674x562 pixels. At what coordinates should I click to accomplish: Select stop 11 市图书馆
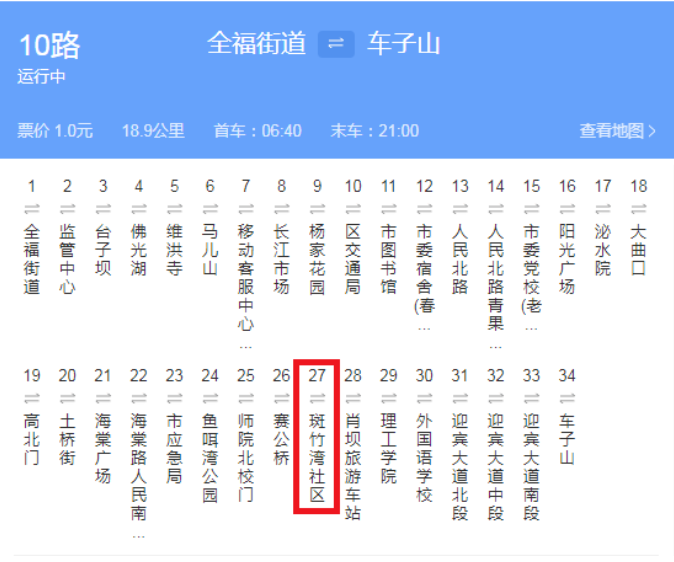[389, 259]
